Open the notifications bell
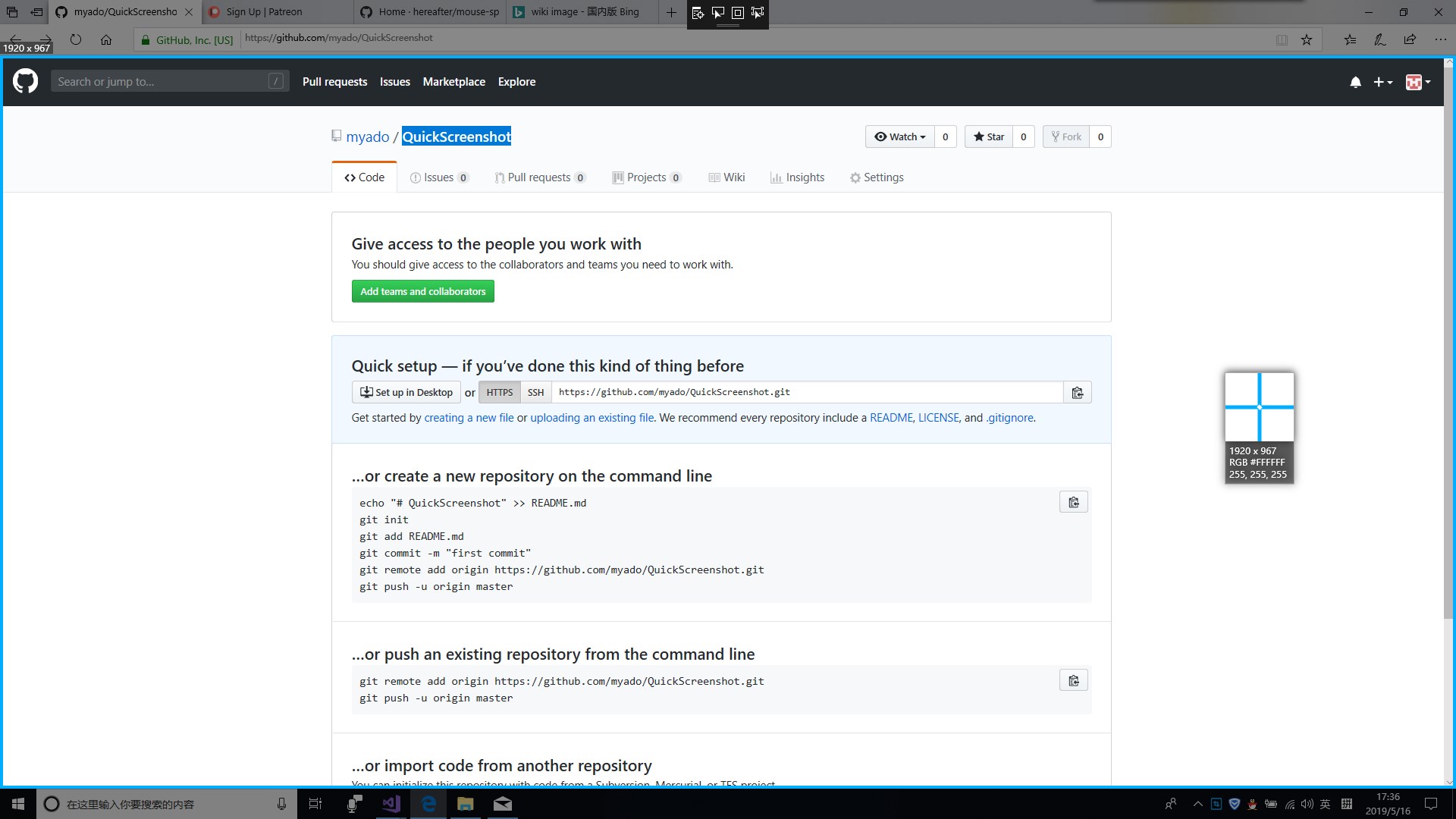This screenshot has height=819, width=1456. [1355, 82]
